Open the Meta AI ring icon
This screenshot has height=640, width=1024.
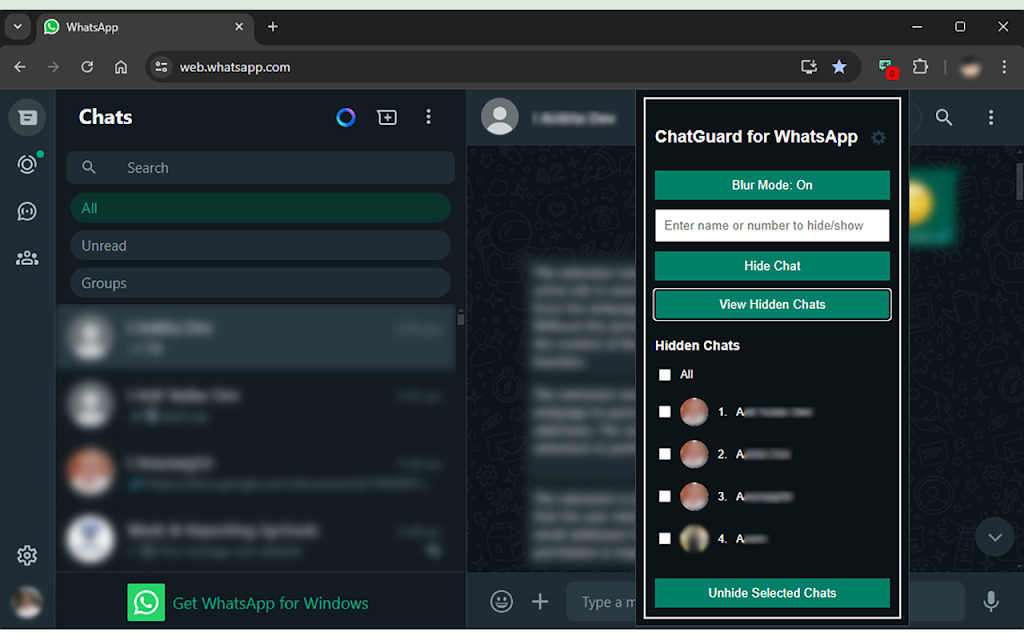[x=345, y=118]
